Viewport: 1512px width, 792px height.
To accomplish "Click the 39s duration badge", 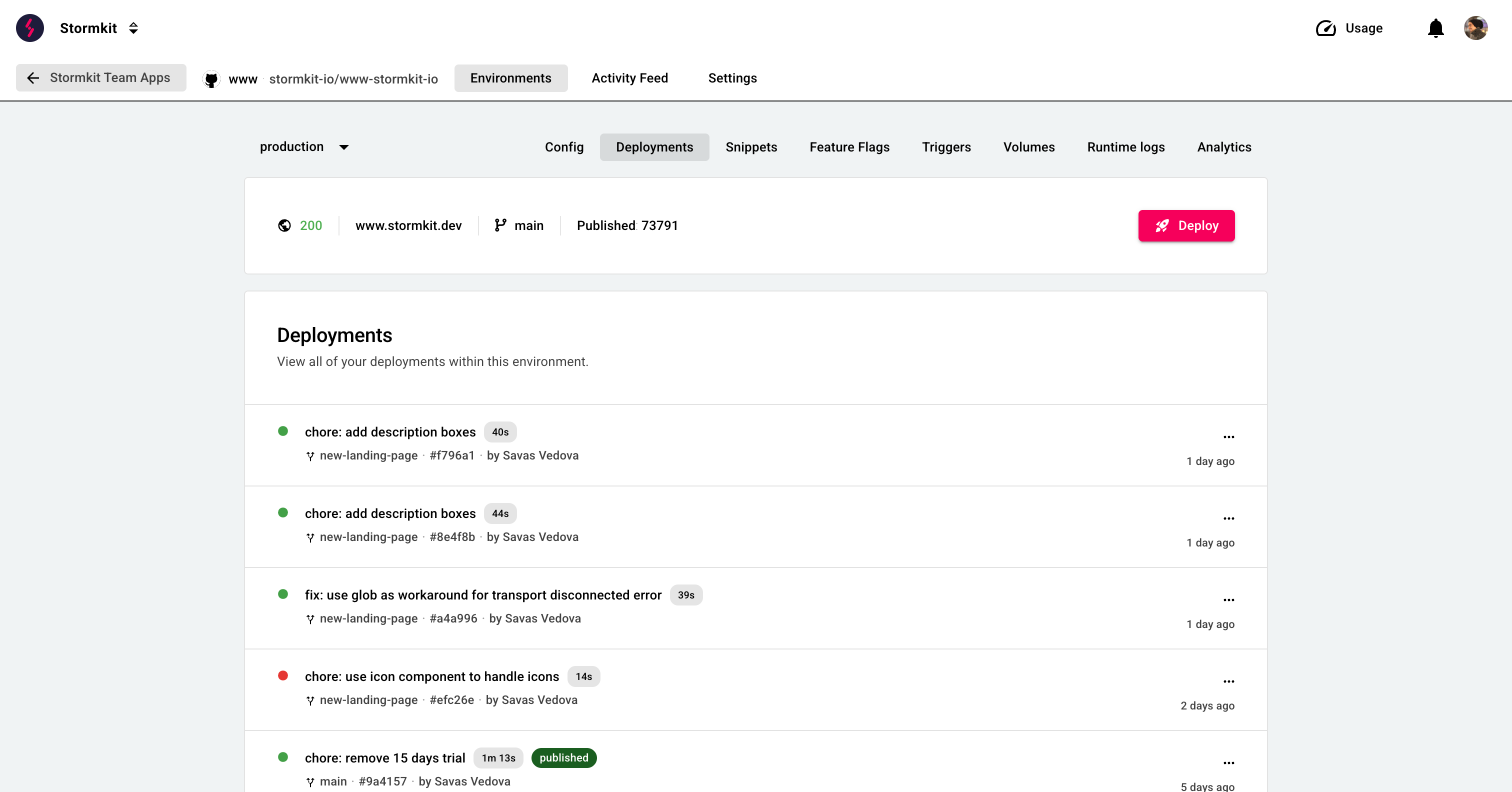I will (x=685, y=594).
